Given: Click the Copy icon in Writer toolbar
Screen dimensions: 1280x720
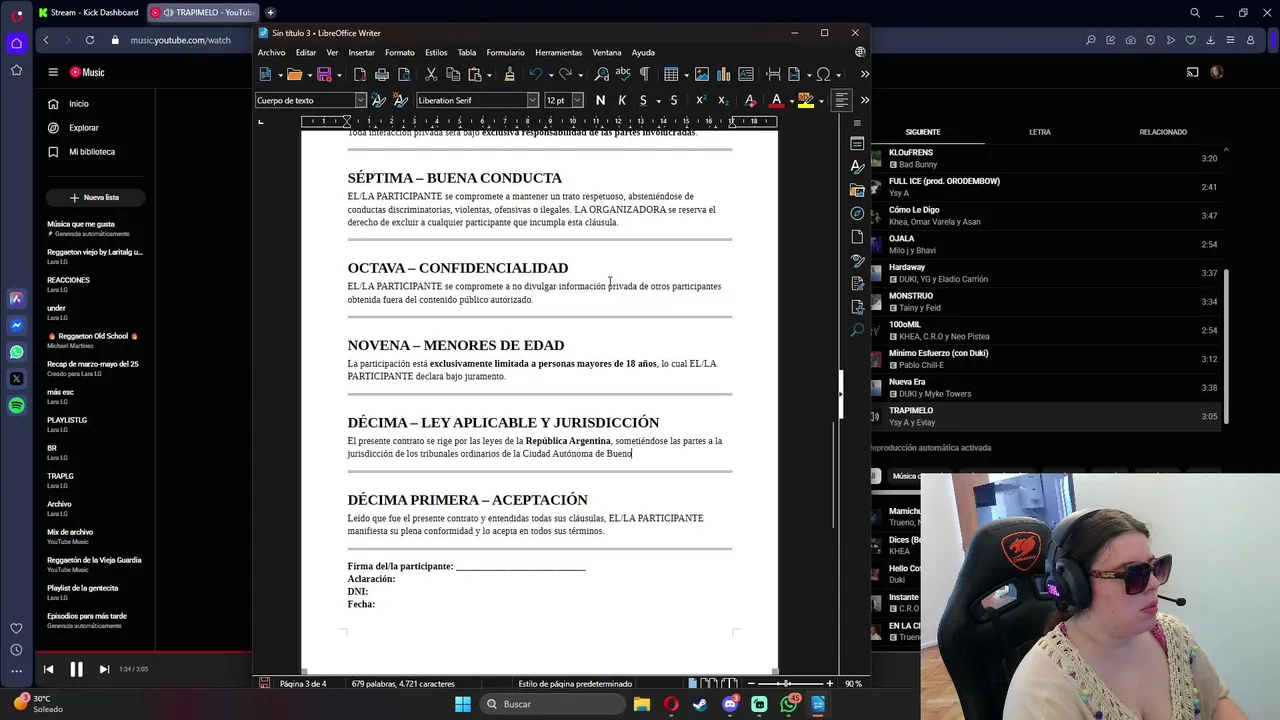Looking at the screenshot, I should pyautogui.click(x=453, y=74).
